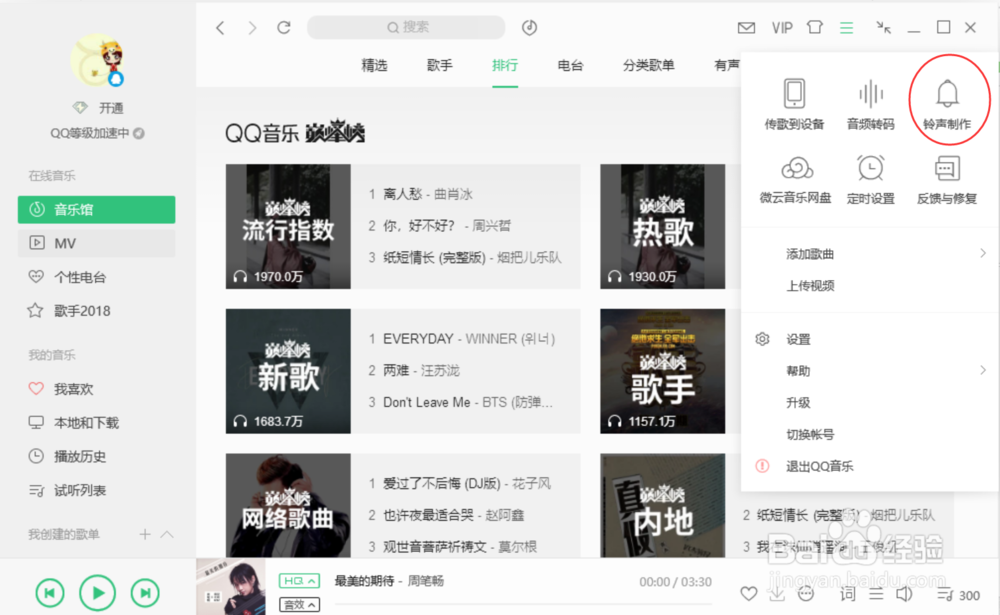
Task: Open the HQ audio quality dropdown
Action: click(302, 578)
